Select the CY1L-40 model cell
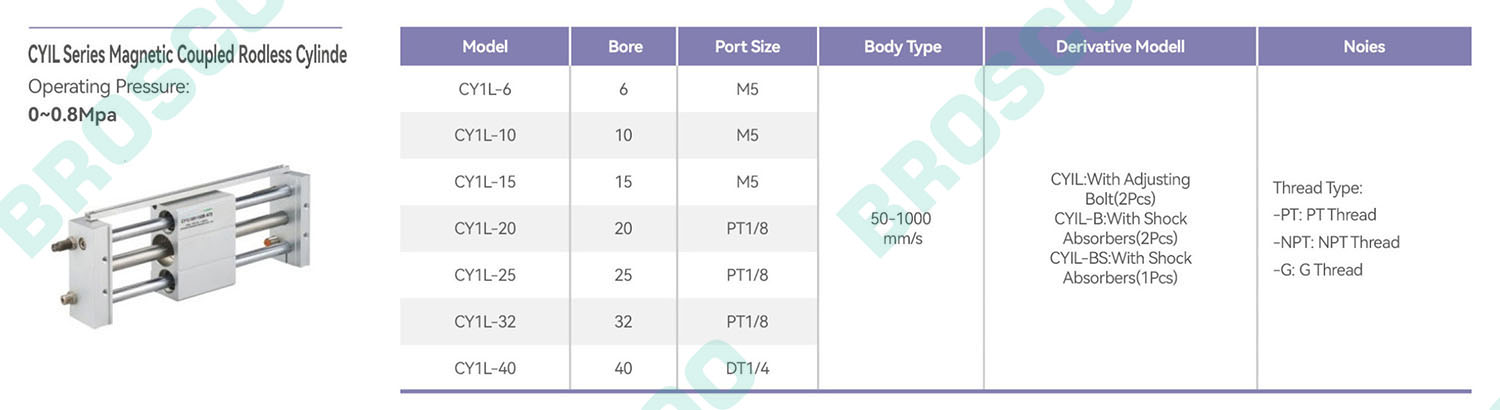This screenshot has height=410, width=1500. click(485, 368)
